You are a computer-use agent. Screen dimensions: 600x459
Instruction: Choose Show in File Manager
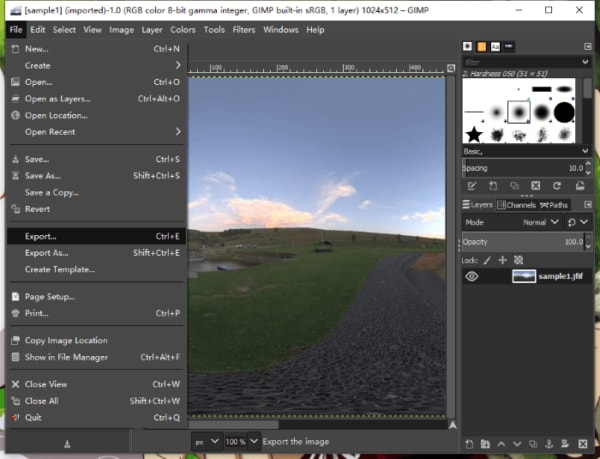click(96, 357)
